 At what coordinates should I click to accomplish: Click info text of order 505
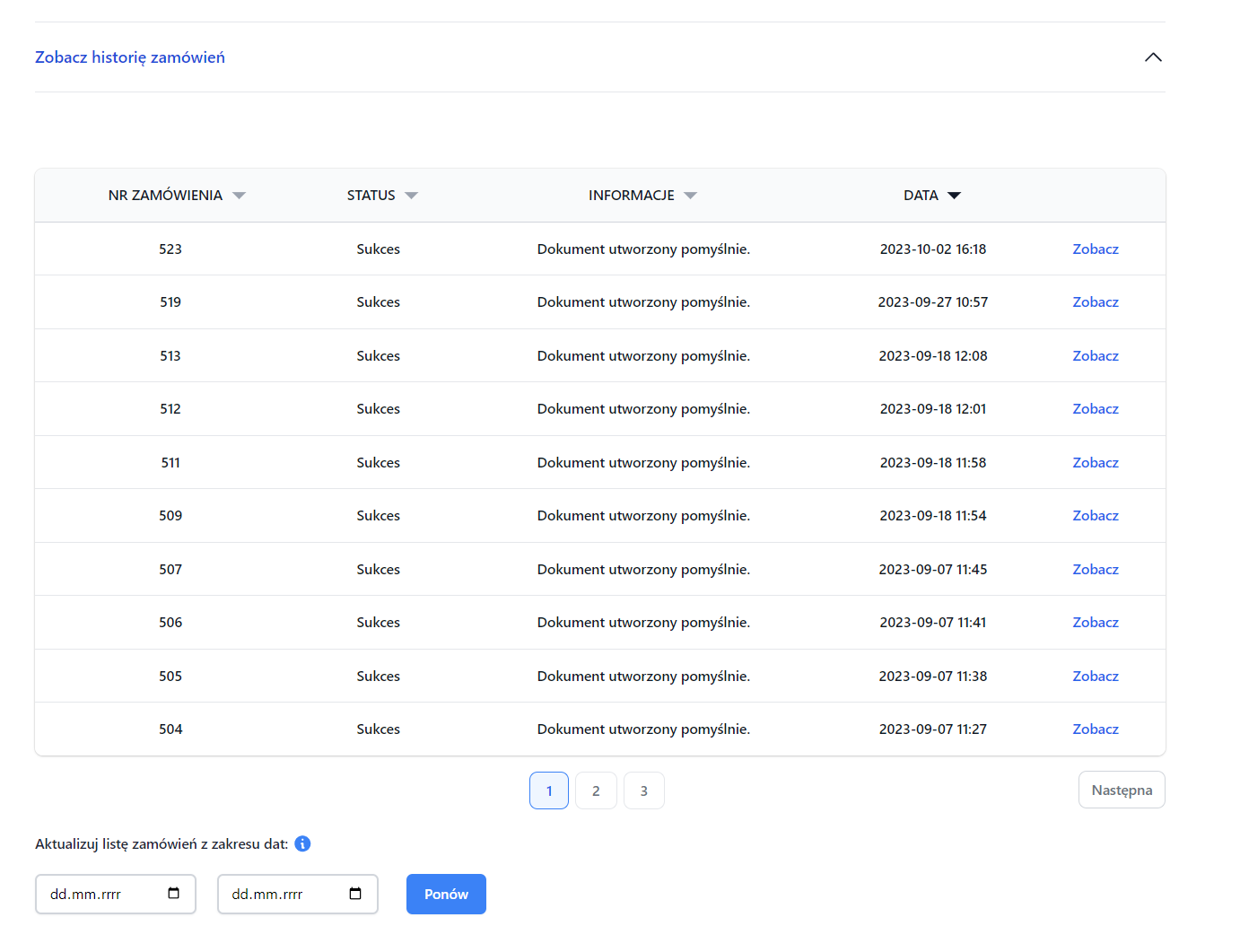(x=643, y=676)
